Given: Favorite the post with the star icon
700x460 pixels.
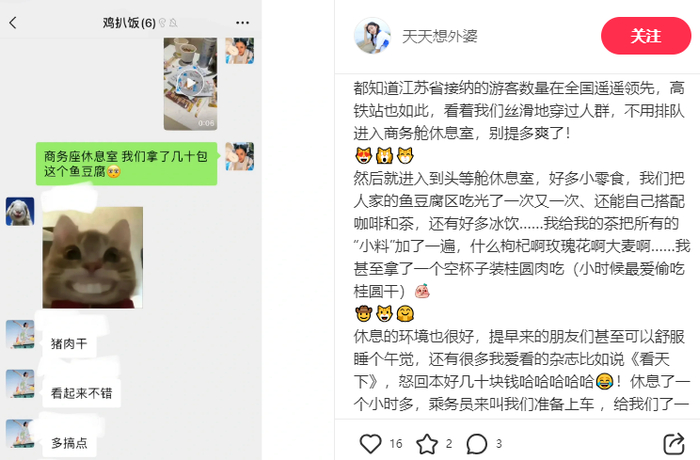Looking at the screenshot, I should click(427, 443).
